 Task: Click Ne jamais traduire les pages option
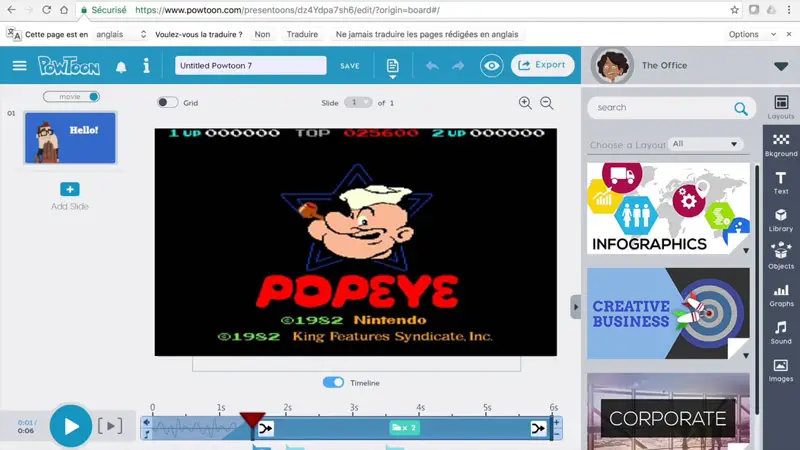click(x=427, y=34)
